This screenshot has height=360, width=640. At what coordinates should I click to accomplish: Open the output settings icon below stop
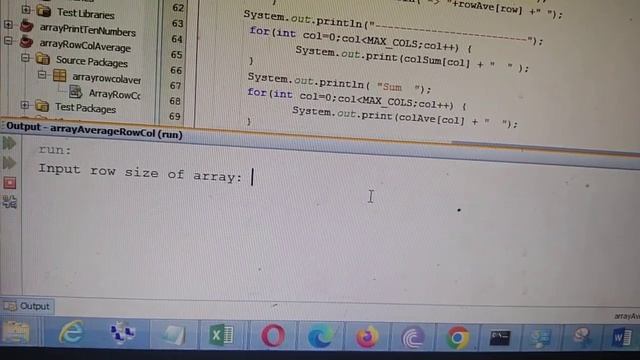tap(9, 202)
